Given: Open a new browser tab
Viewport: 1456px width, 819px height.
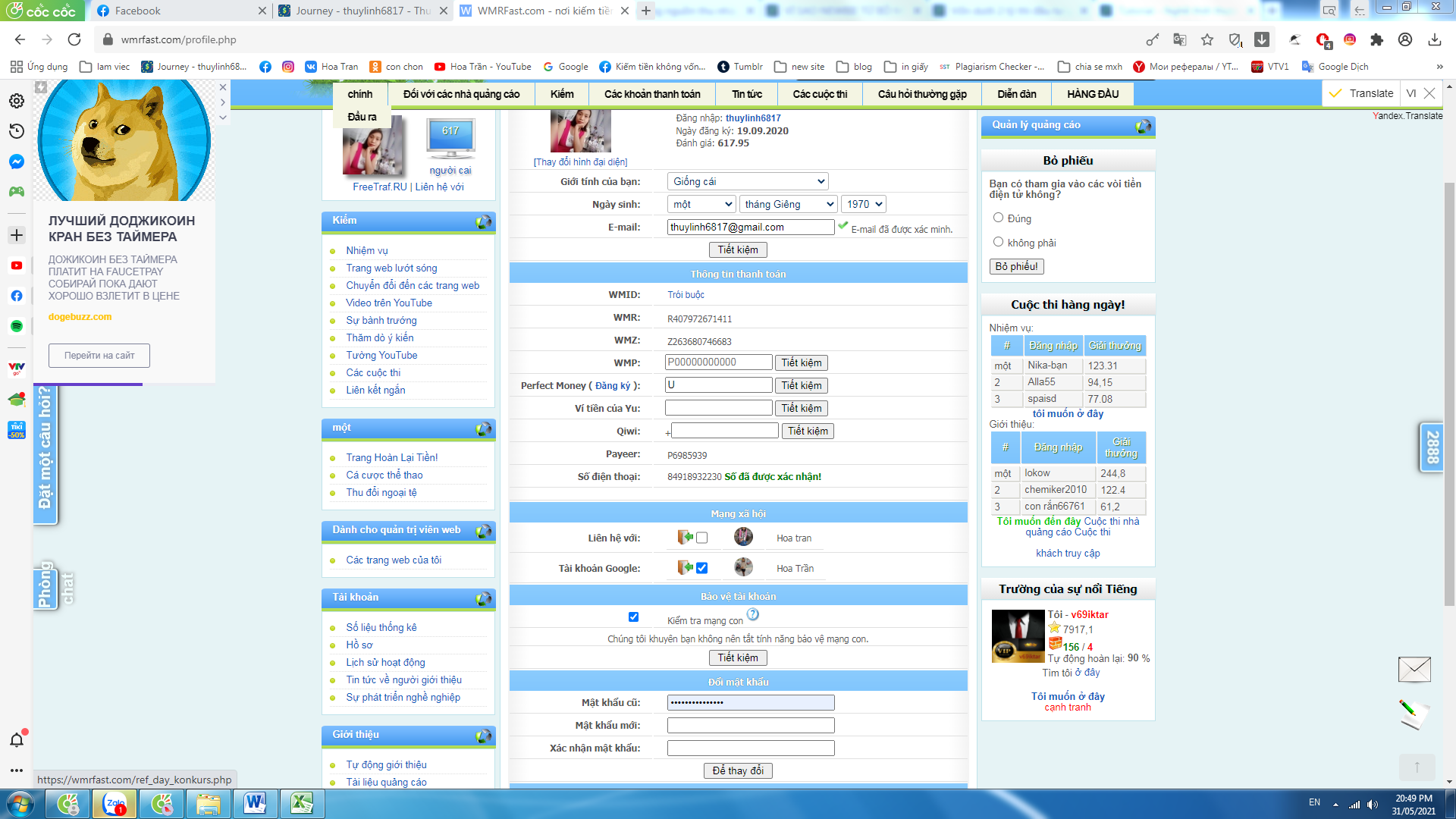Looking at the screenshot, I should [x=646, y=11].
